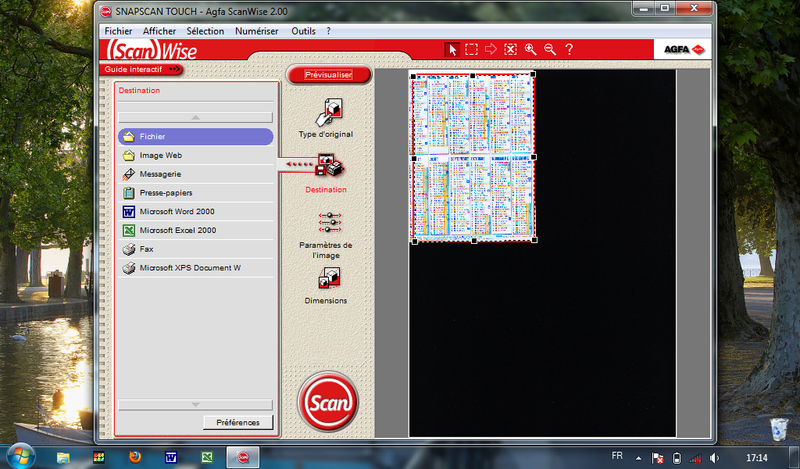The image size is (800, 469).
Task: Select Image Web destination
Action: [x=195, y=155]
